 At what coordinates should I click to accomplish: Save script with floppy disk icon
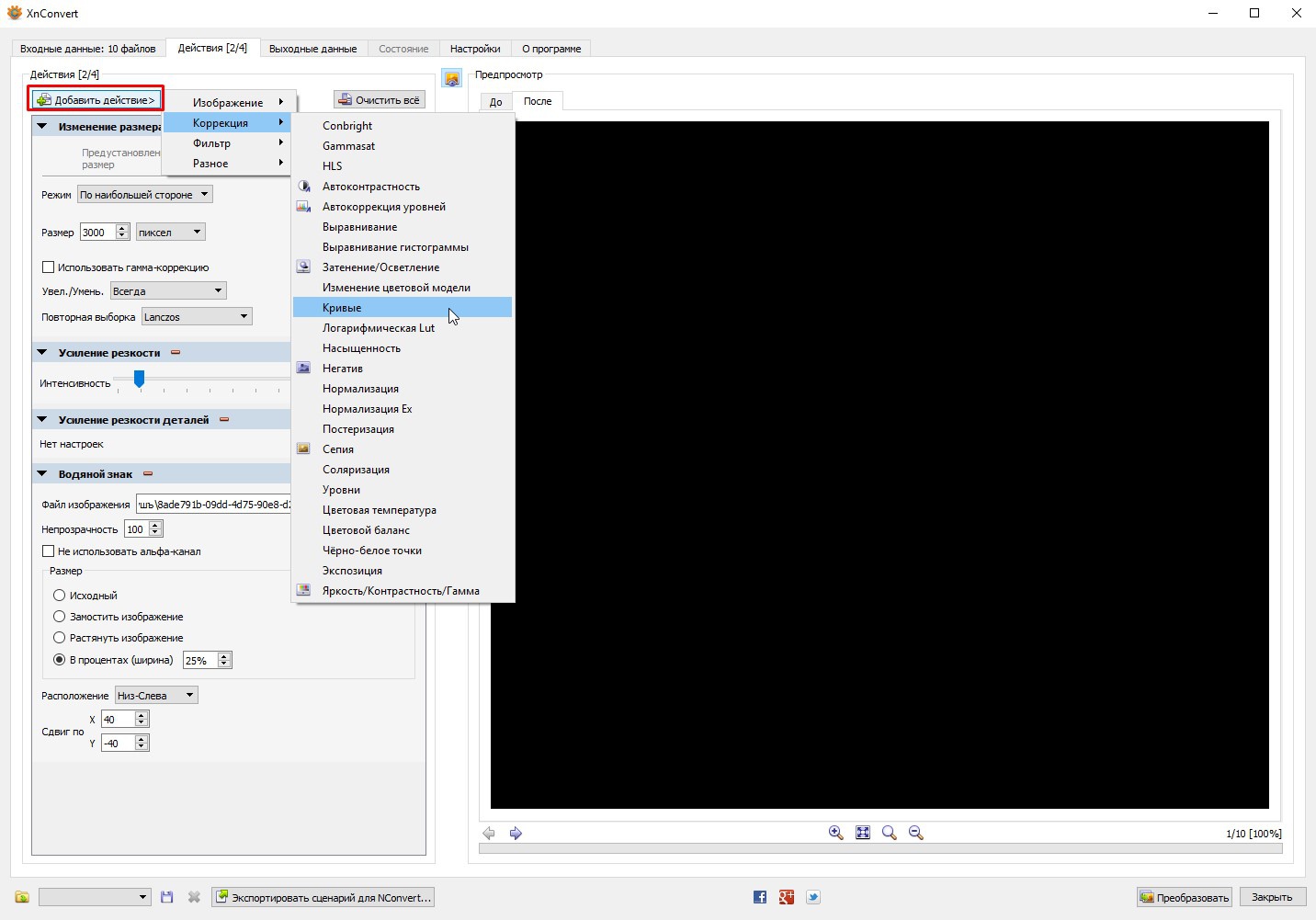click(166, 897)
